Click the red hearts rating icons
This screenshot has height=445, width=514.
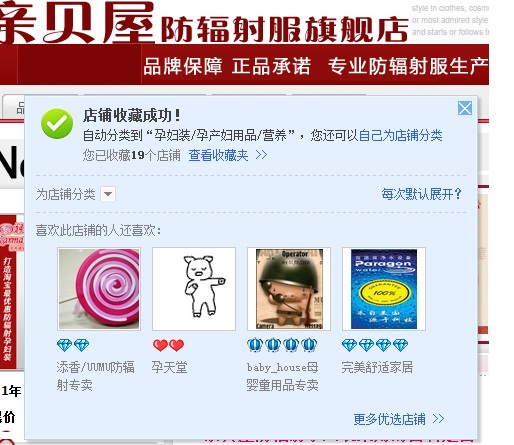pos(168,345)
